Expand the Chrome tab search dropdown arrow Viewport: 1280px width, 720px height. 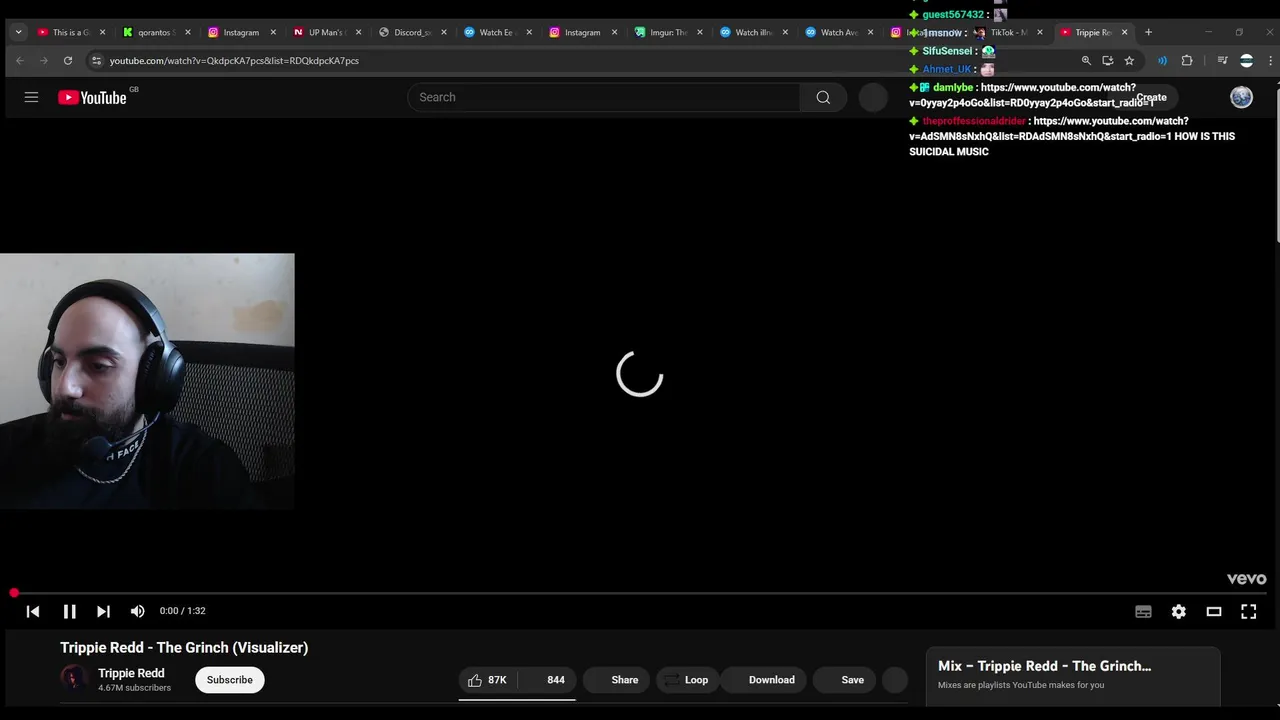coord(18,32)
